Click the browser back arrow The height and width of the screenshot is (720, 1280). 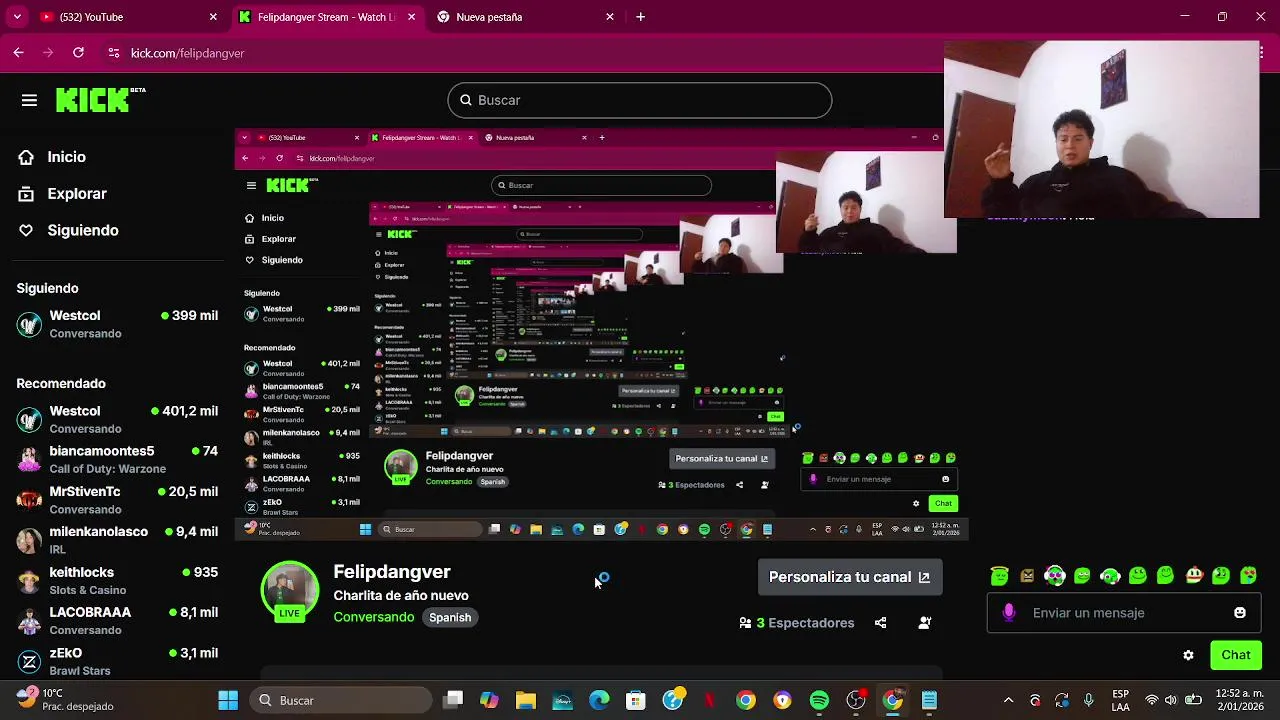(x=18, y=53)
